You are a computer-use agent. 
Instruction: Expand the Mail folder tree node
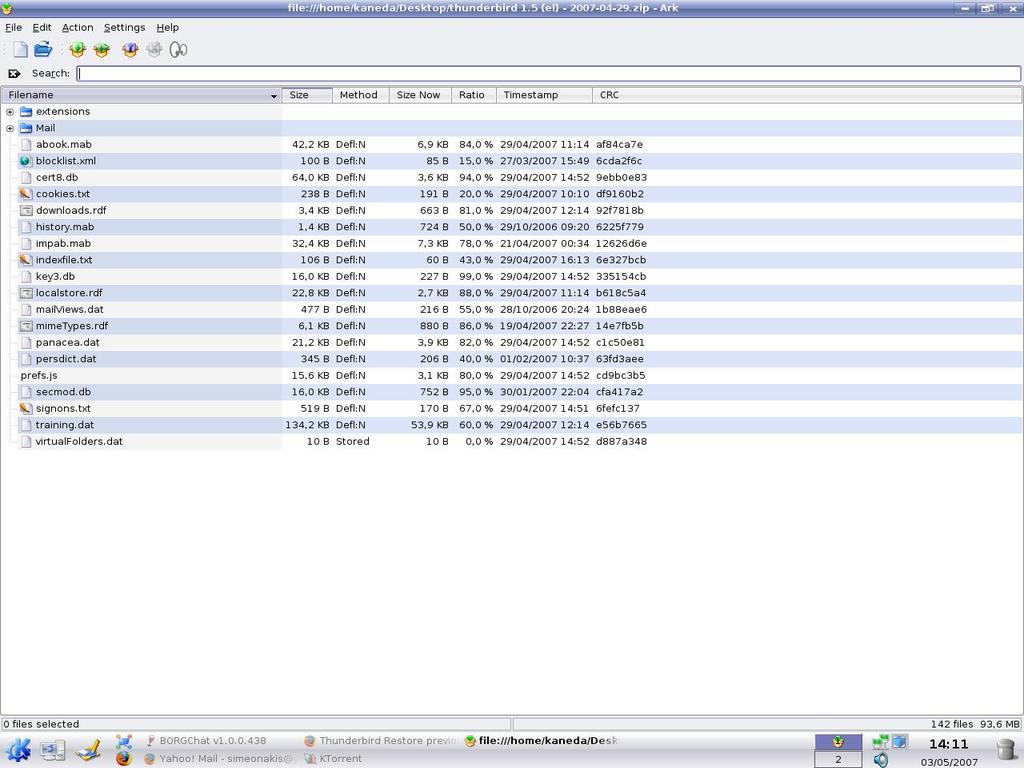click(10, 128)
